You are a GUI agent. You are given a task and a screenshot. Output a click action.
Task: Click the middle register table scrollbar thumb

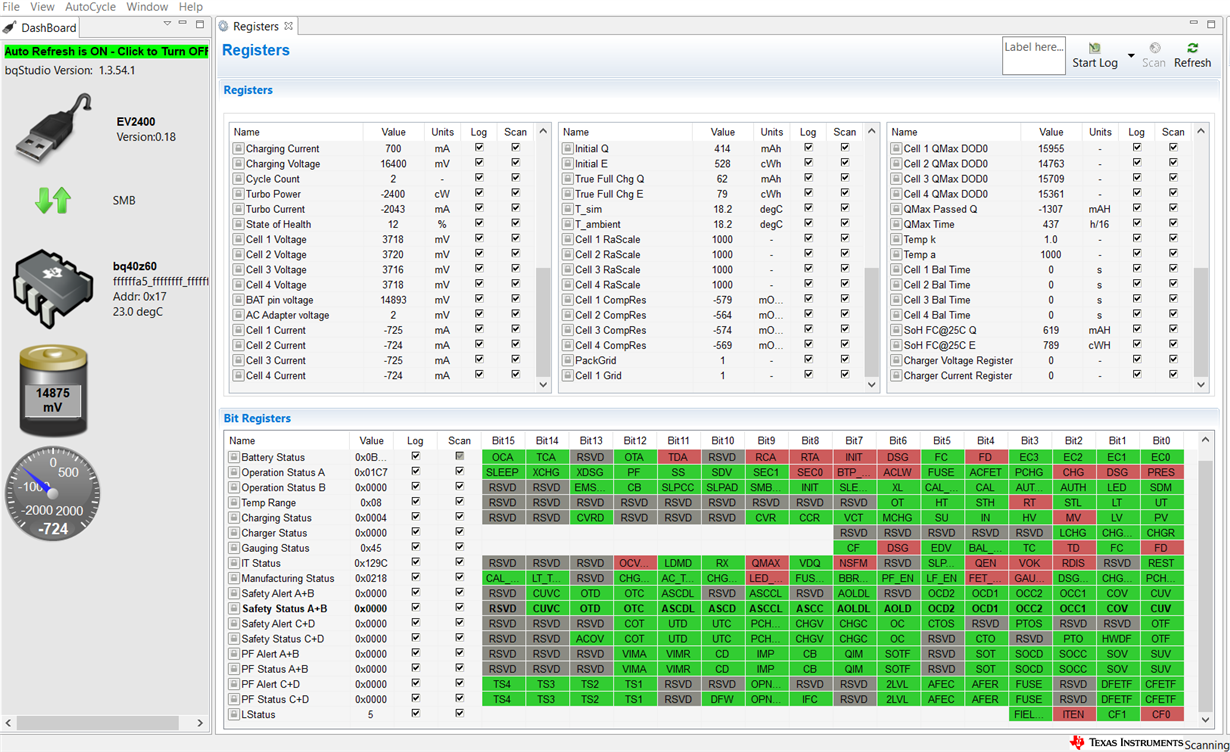point(871,320)
